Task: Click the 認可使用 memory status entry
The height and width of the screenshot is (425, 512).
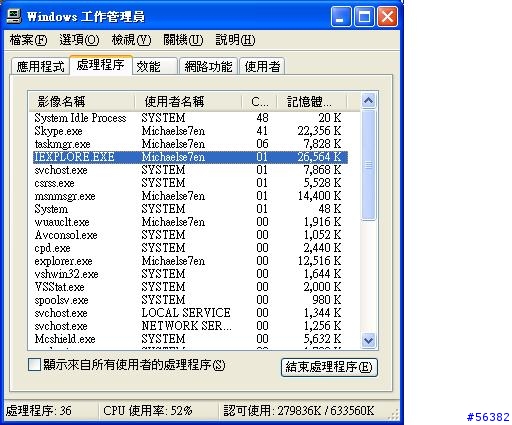Action: click(299, 410)
